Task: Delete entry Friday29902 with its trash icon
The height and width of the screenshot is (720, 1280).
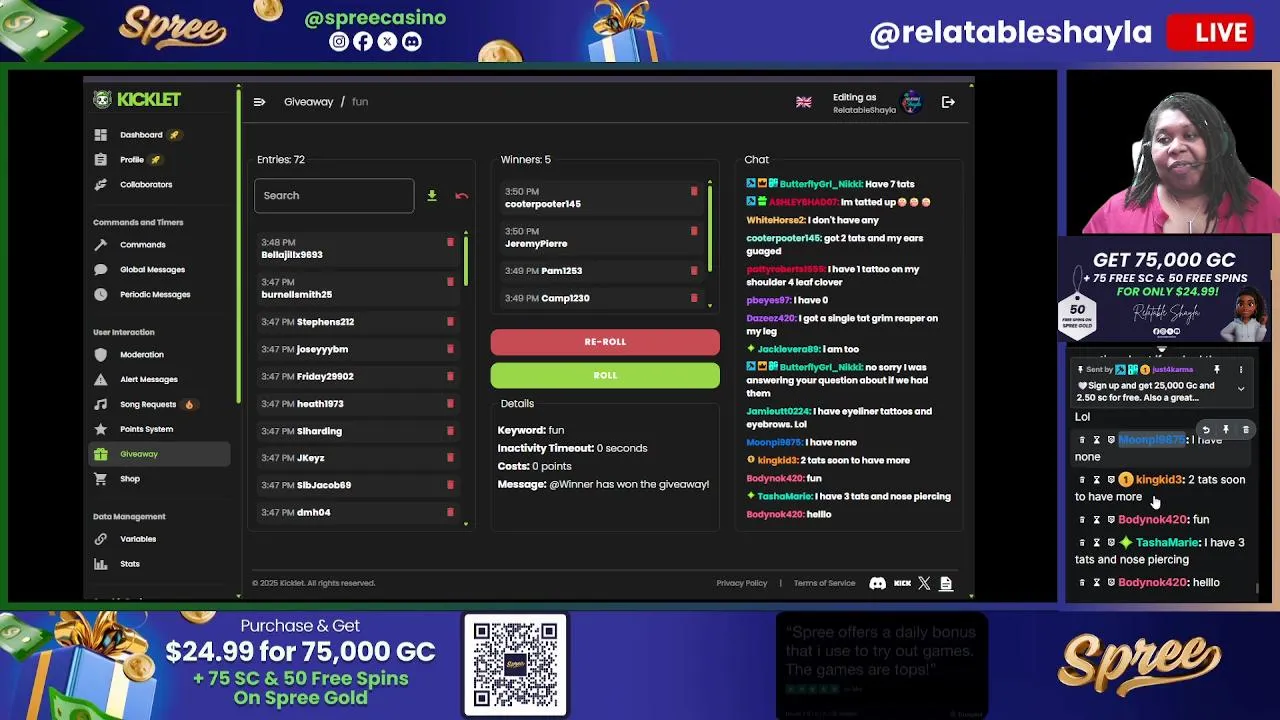Action: click(450, 376)
